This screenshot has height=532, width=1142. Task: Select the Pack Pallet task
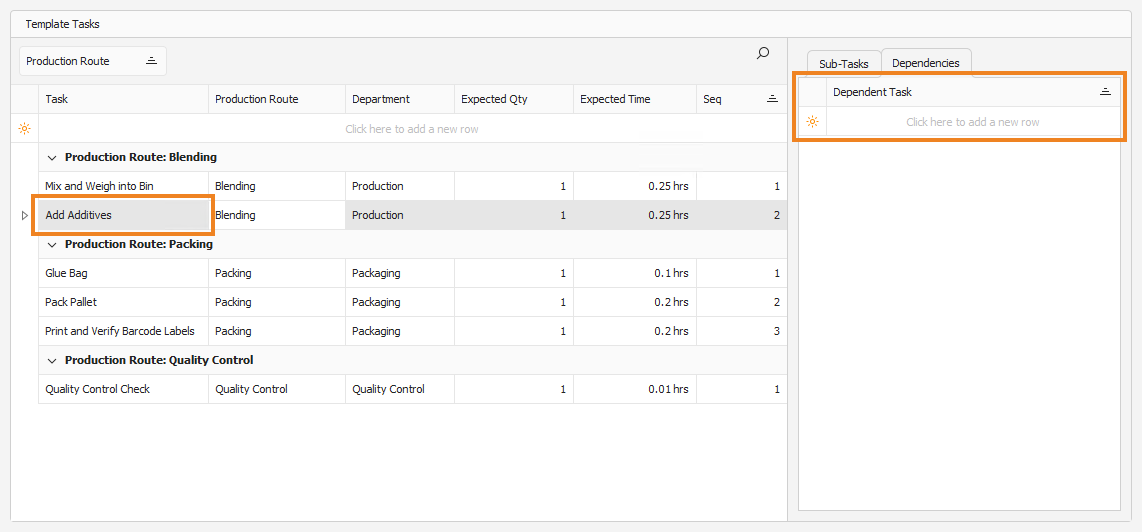coord(123,302)
